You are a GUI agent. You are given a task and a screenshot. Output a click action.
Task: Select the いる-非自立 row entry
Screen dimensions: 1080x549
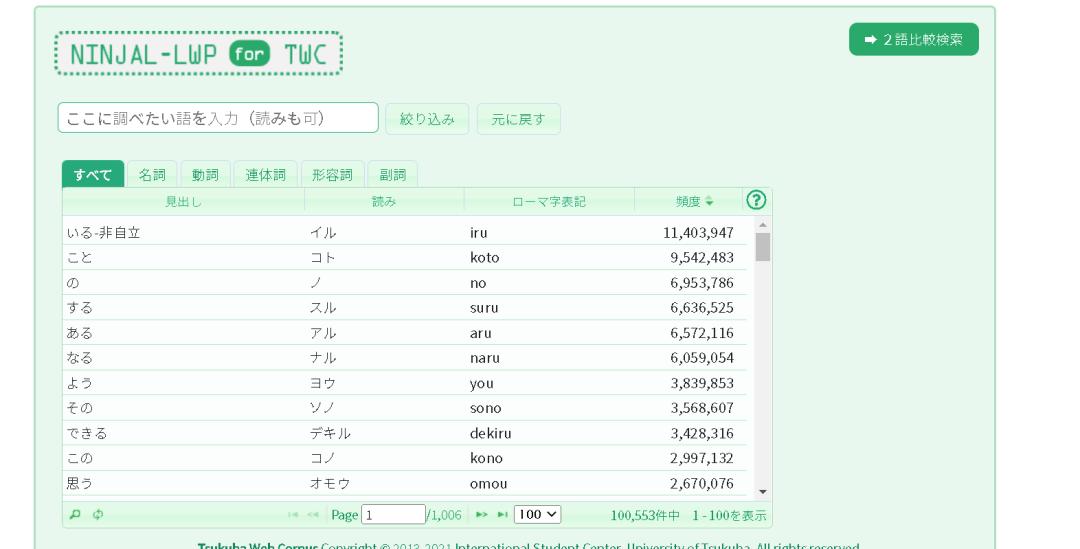103,233
